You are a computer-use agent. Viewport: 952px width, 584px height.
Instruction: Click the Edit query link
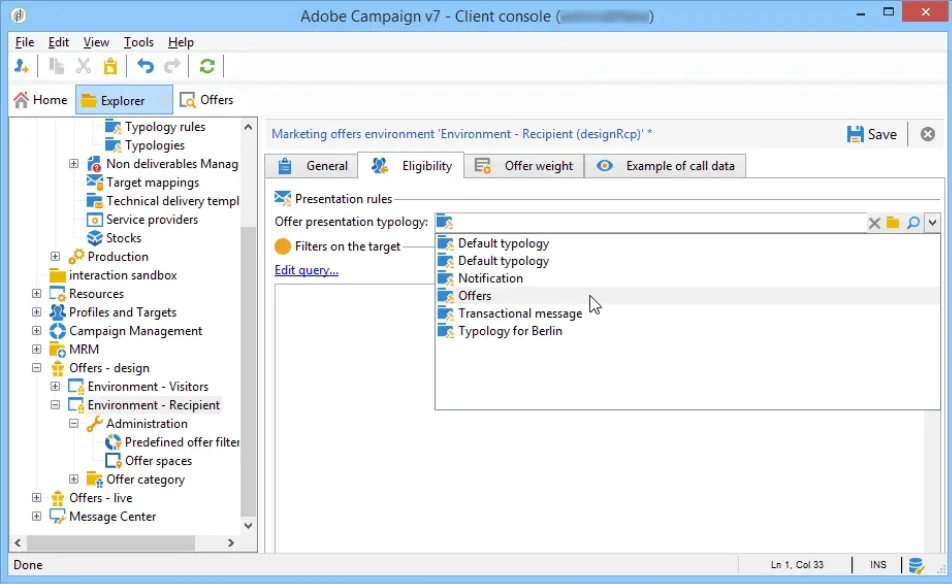pyautogui.click(x=306, y=270)
